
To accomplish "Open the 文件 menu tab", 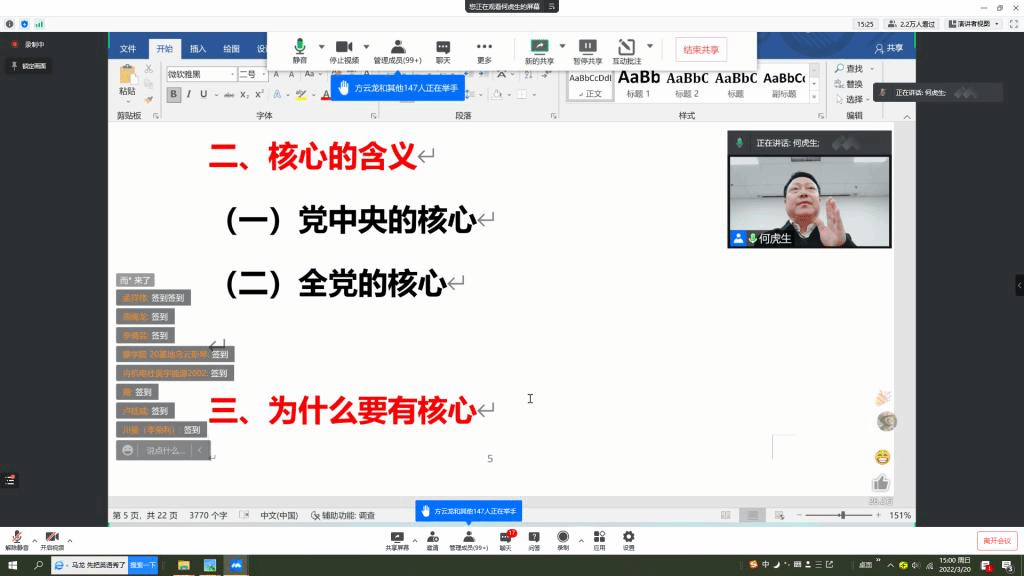I will [x=128, y=48].
